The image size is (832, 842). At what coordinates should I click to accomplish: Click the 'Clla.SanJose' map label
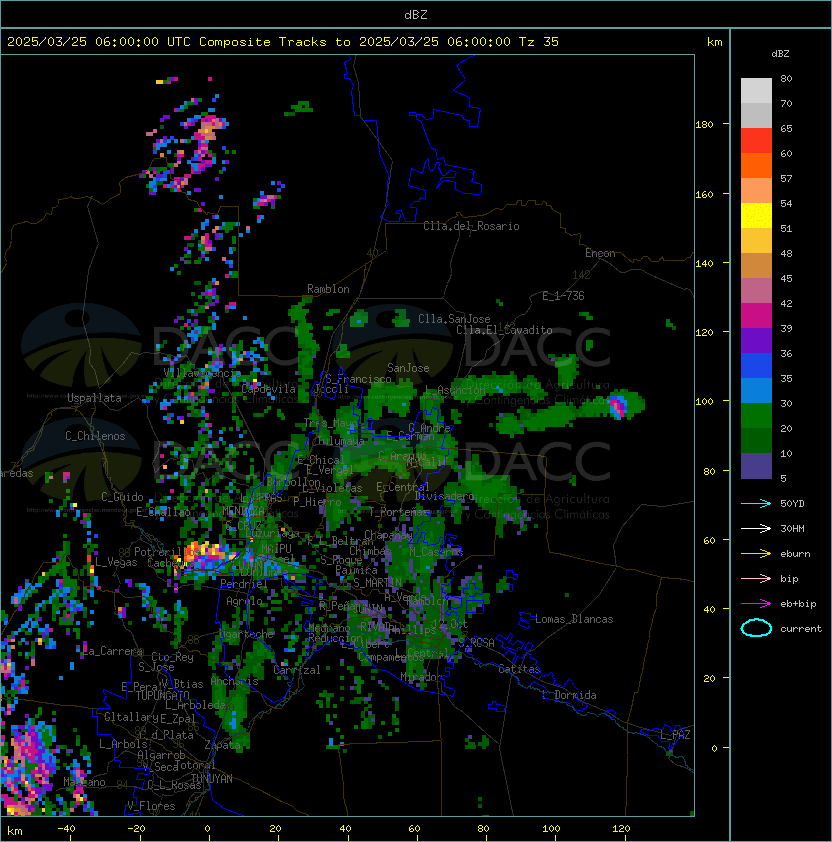coord(454,319)
